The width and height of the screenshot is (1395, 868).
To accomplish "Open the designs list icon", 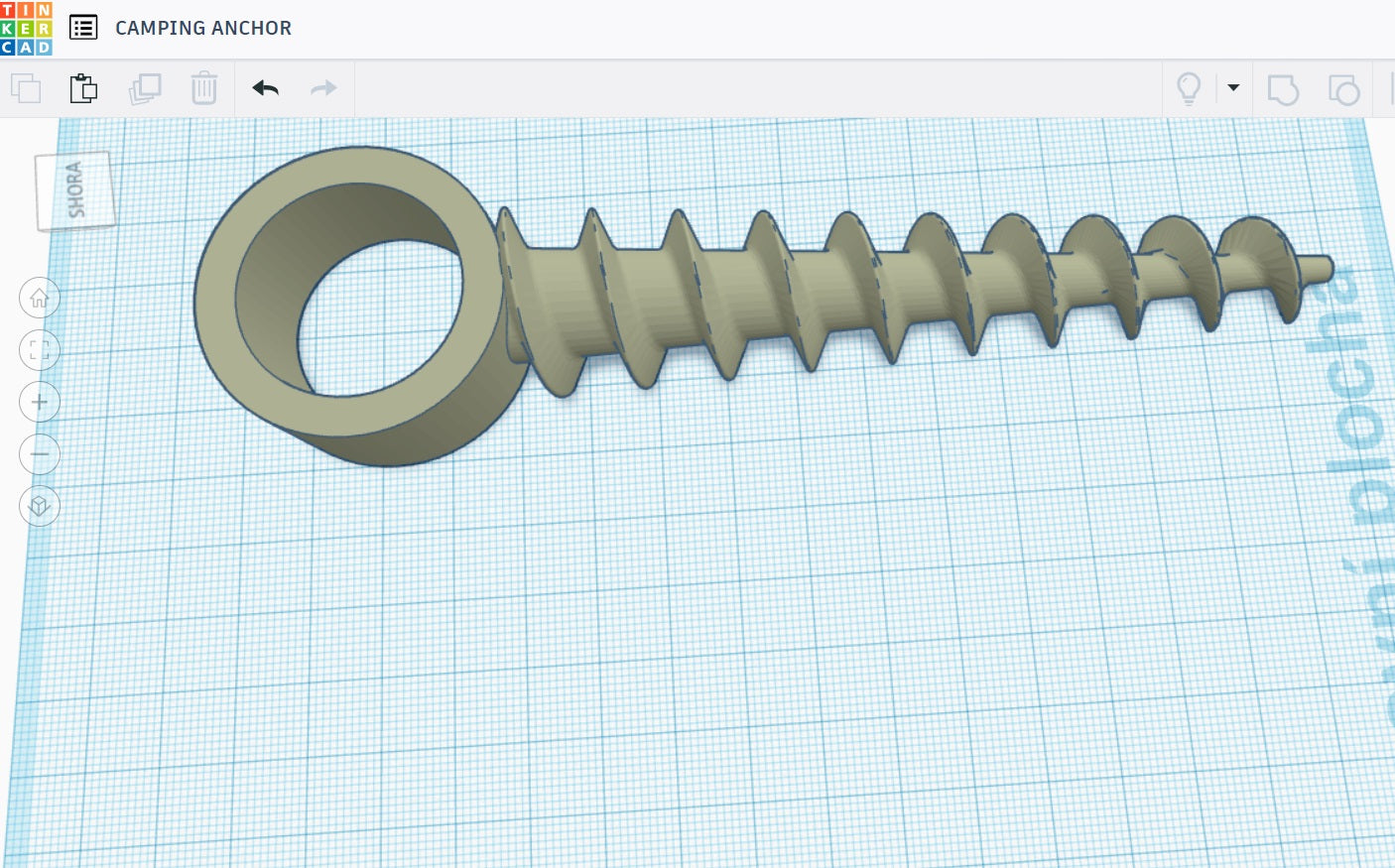I will pyautogui.click(x=83, y=28).
